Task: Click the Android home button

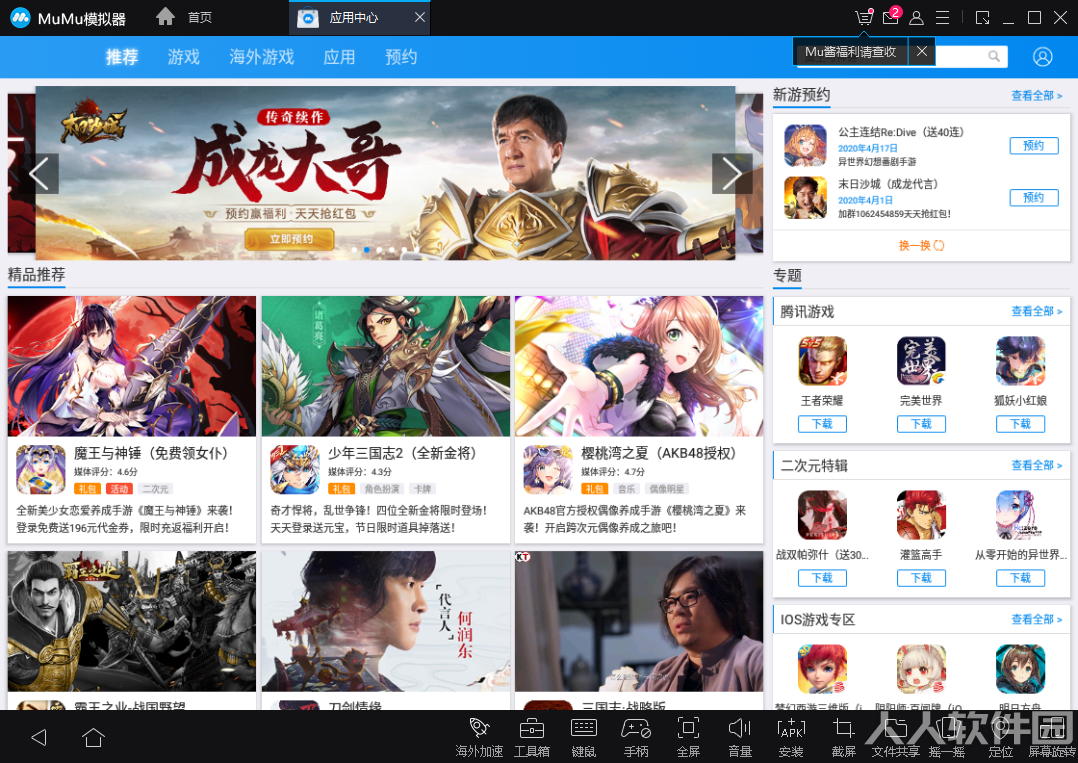Action: click(94, 738)
